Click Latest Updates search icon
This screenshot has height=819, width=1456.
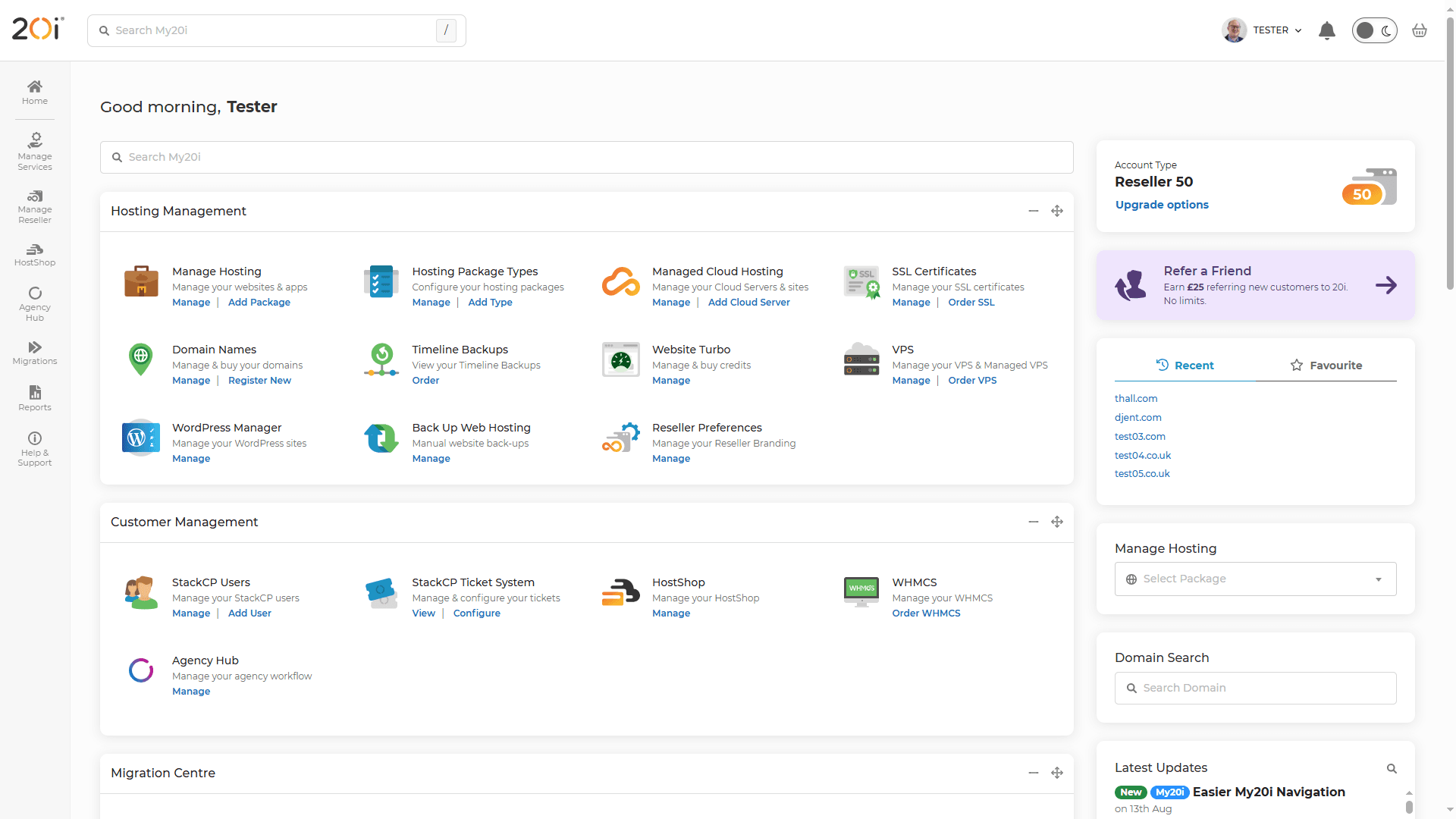coord(1392,768)
